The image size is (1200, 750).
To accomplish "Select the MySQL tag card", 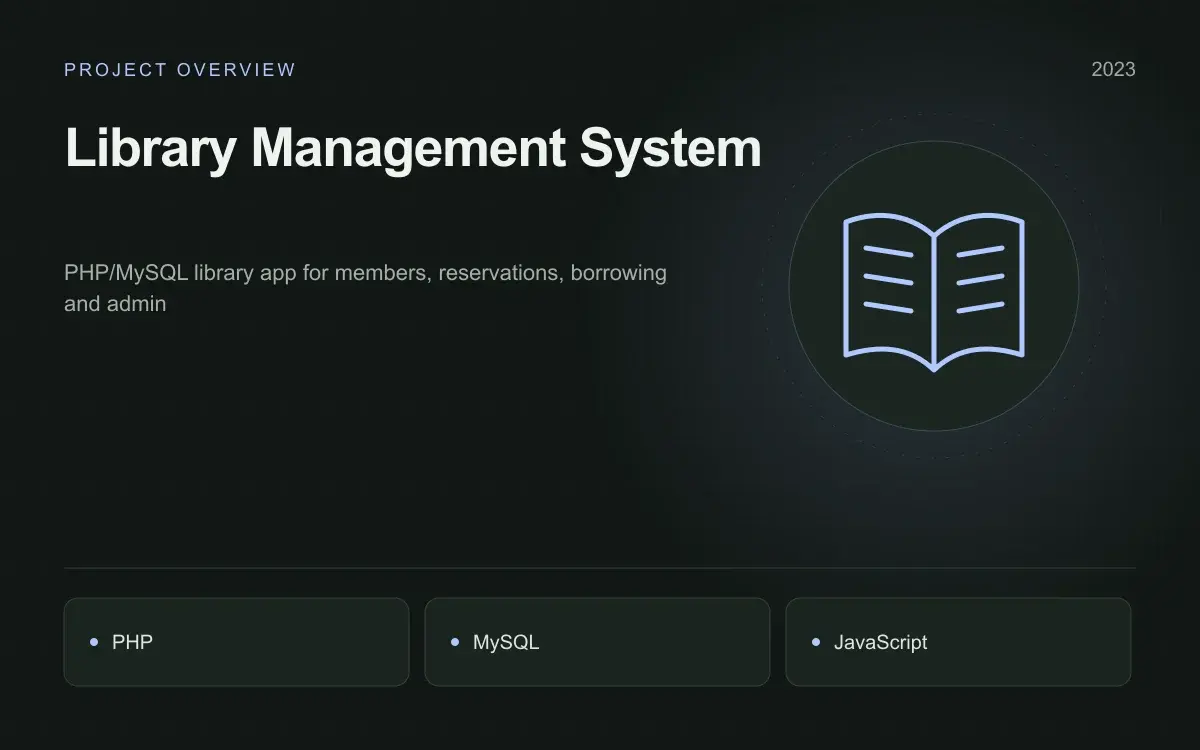I will [597, 642].
